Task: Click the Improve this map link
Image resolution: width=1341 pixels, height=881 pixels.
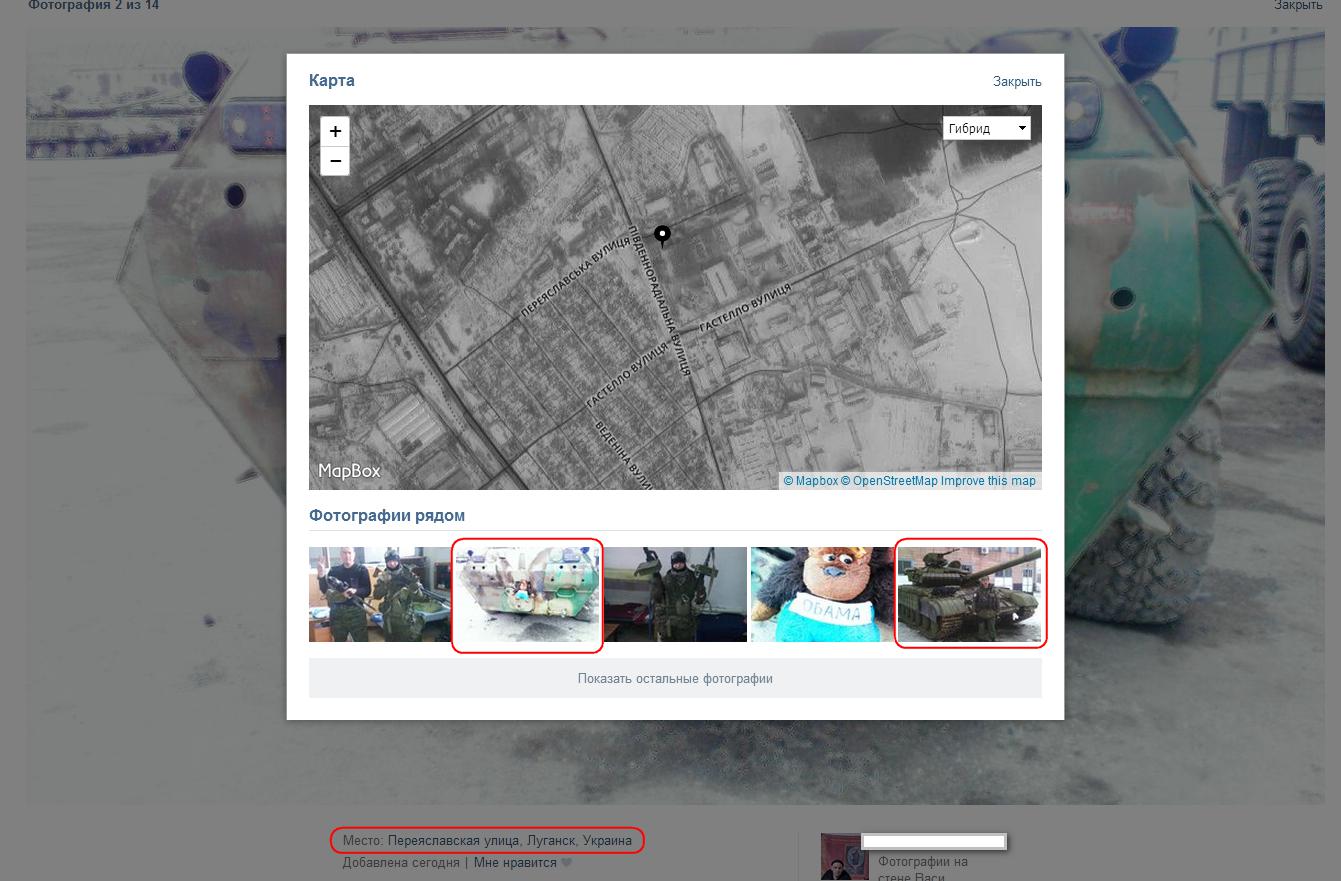Action: click(x=988, y=481)
